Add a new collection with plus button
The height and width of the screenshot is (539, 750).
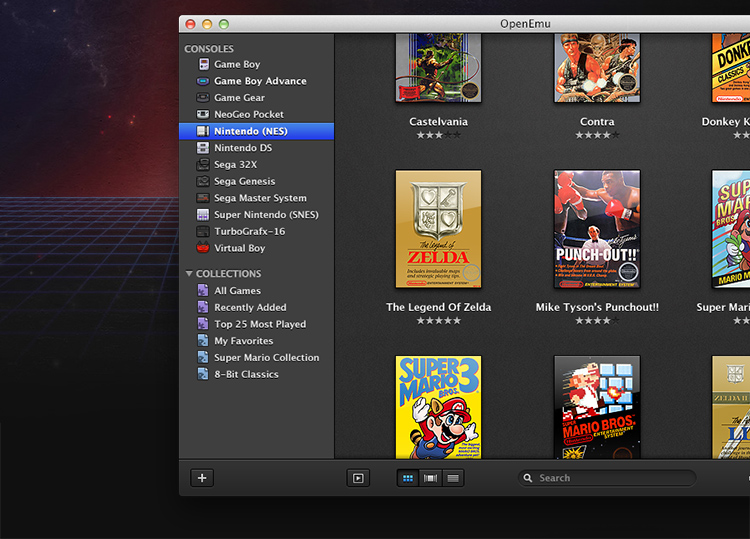(x=202, y=478)
